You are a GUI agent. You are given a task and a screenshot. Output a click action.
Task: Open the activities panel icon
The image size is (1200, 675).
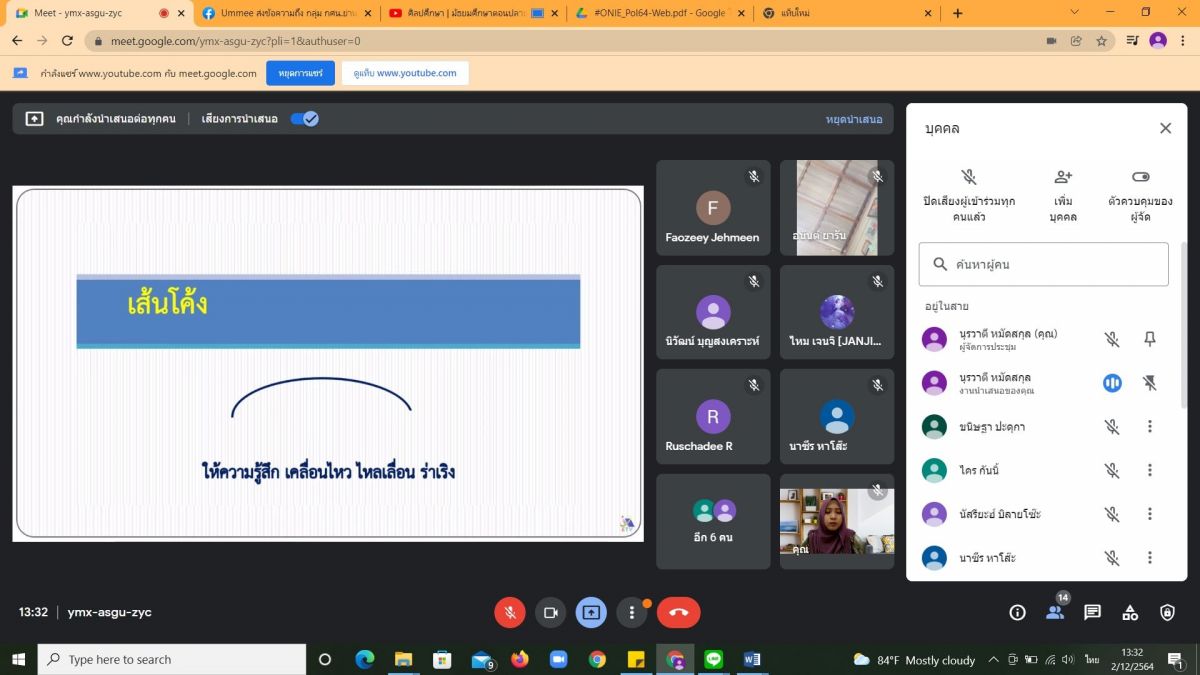(1130, 612)
